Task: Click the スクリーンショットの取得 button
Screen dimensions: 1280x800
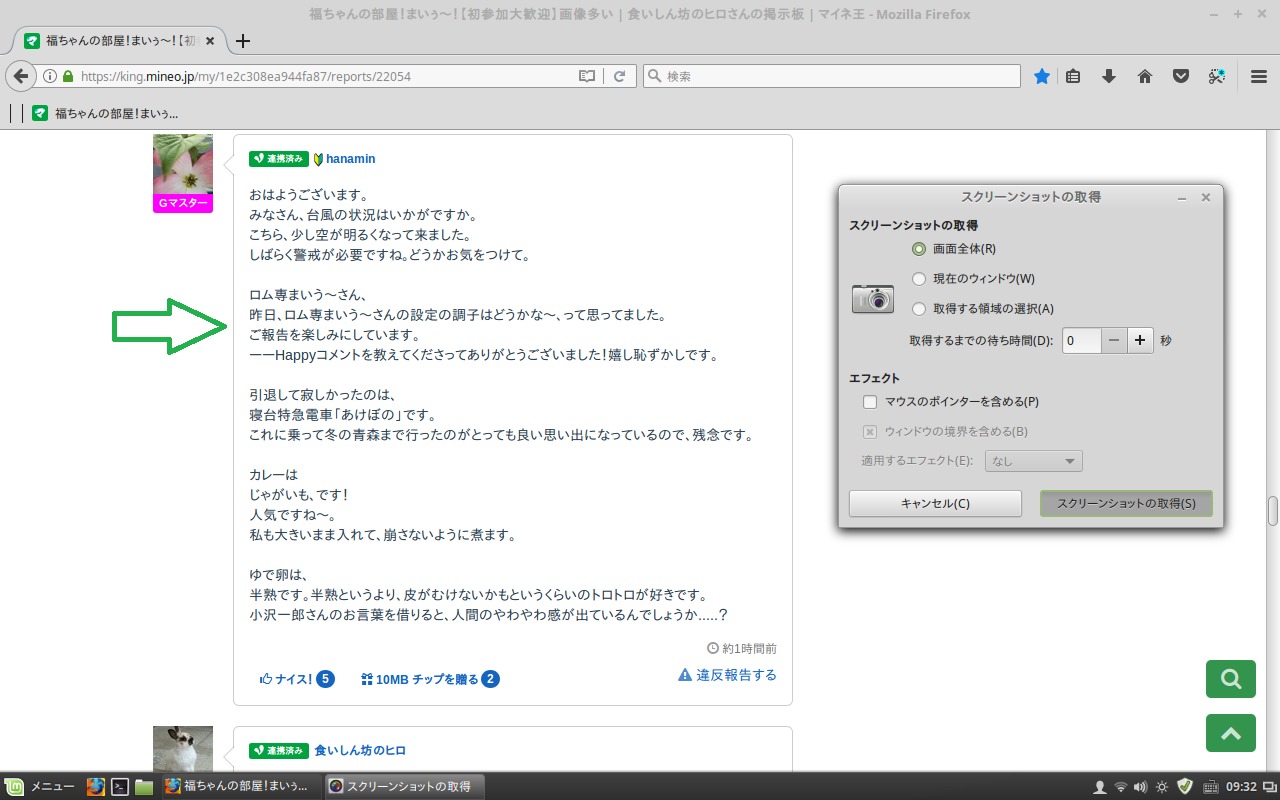Action: click(x=1126, y=503)
